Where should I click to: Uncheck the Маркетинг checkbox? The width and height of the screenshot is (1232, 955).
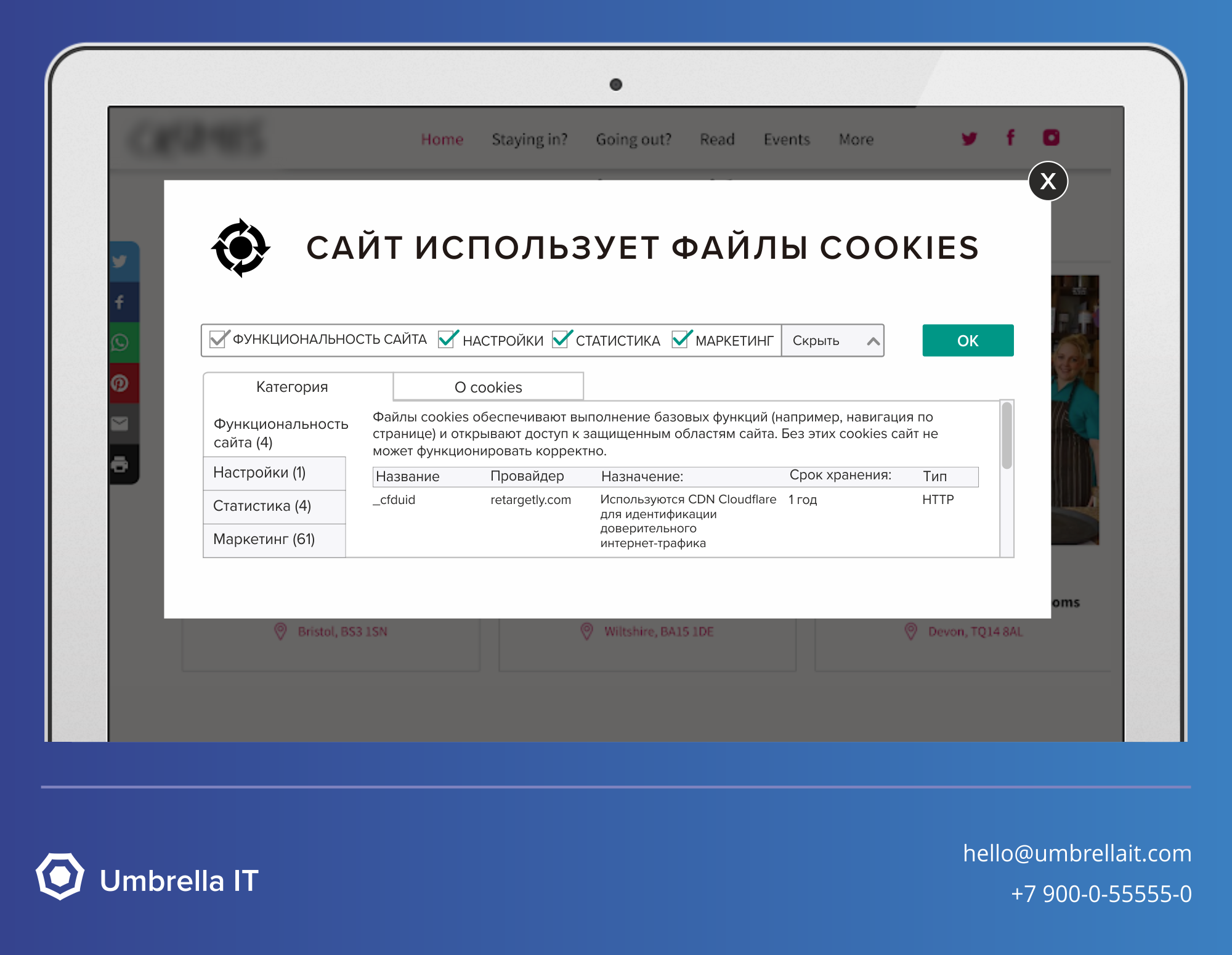click(x=681, y=339)
